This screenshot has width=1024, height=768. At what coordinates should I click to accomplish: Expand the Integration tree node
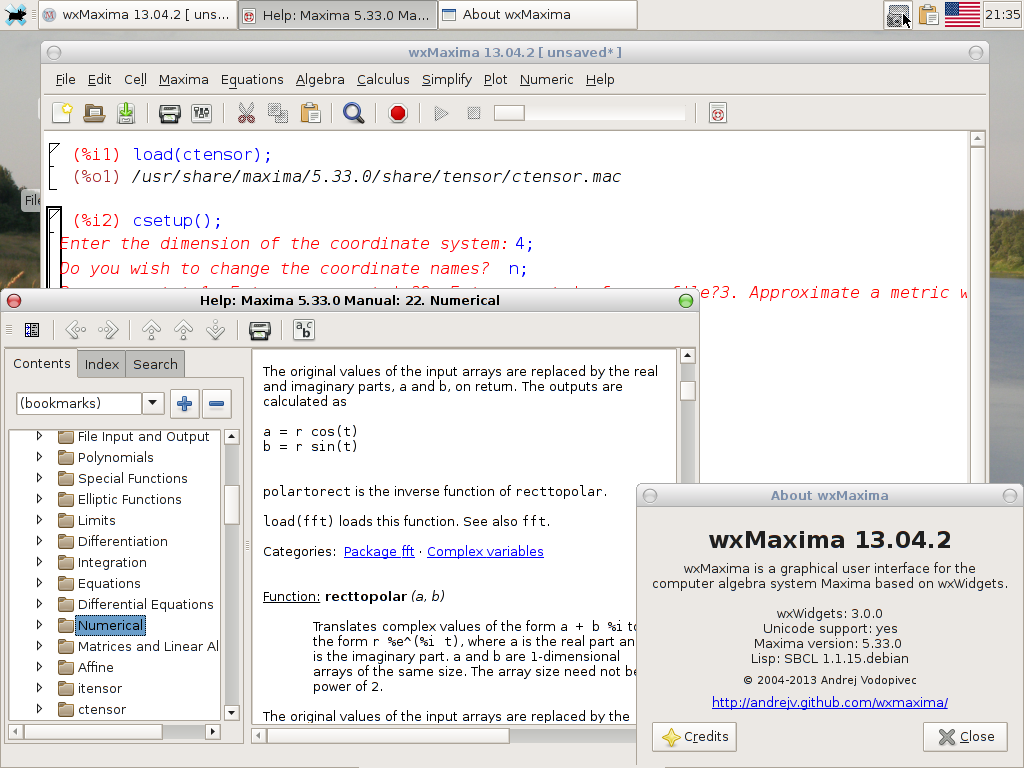39,562
